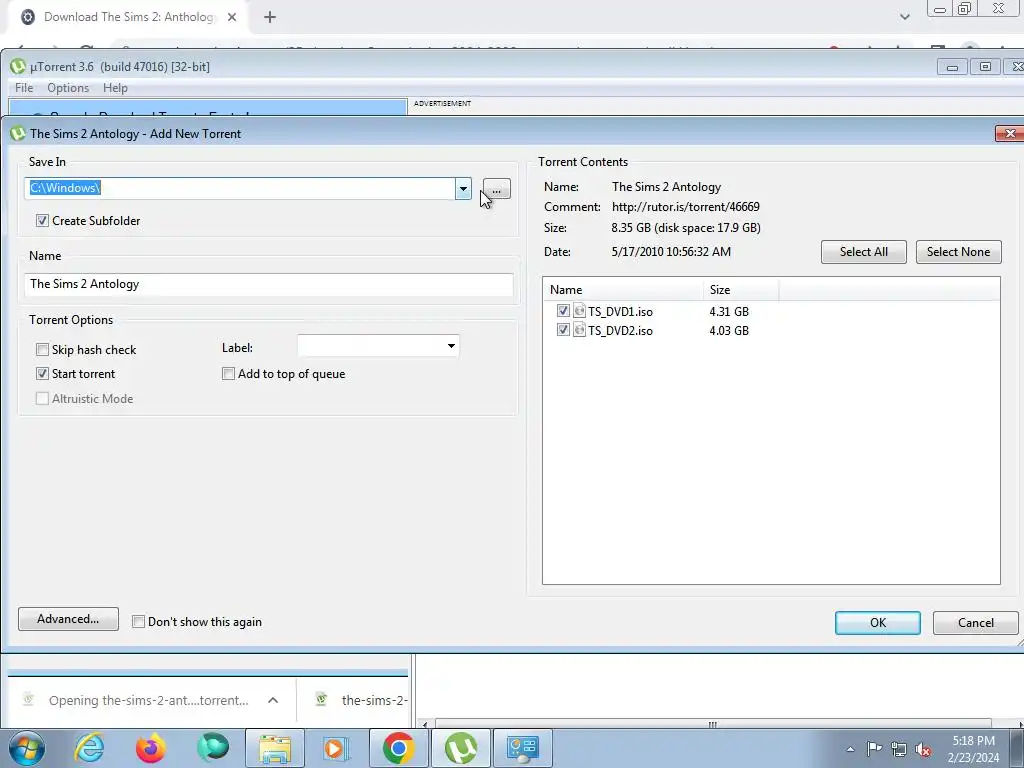Image resolution: width=1024 pixels, height=768 pixels.
Task: Click the muted volume tray icon
Action: pyautogui.click(x=923, y=750)
